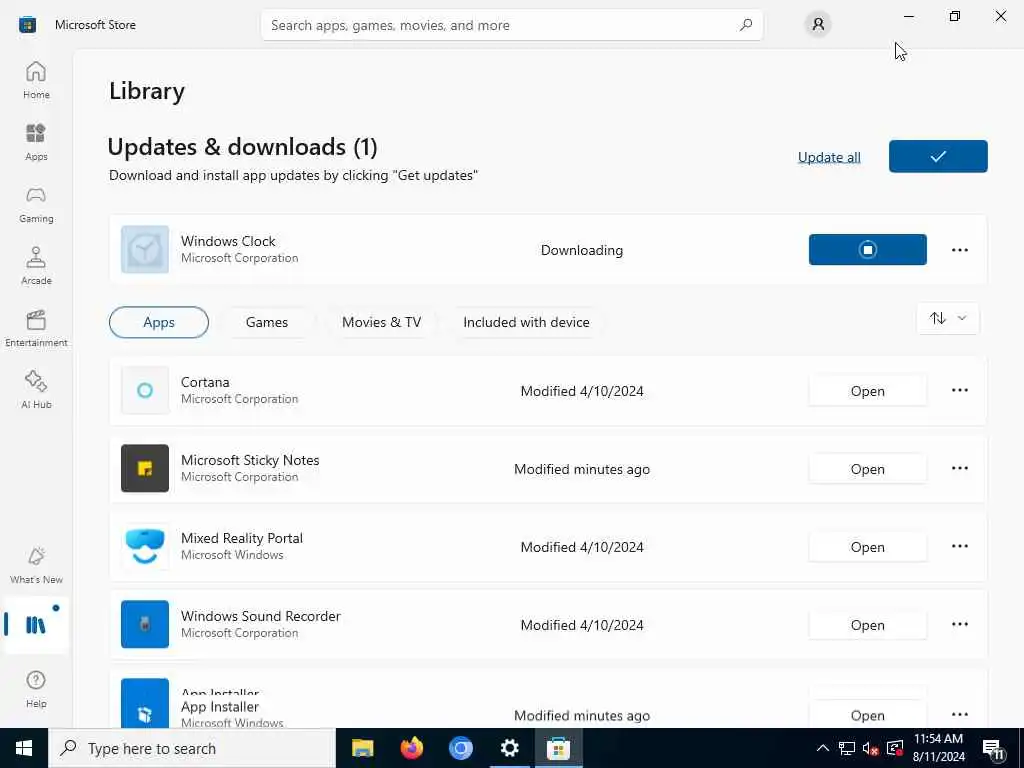This screenshot has height=768, width=1024.
Task: Open Microsoft Sticky Notes app
Action: pyautogui.click(x=867, y=469)
